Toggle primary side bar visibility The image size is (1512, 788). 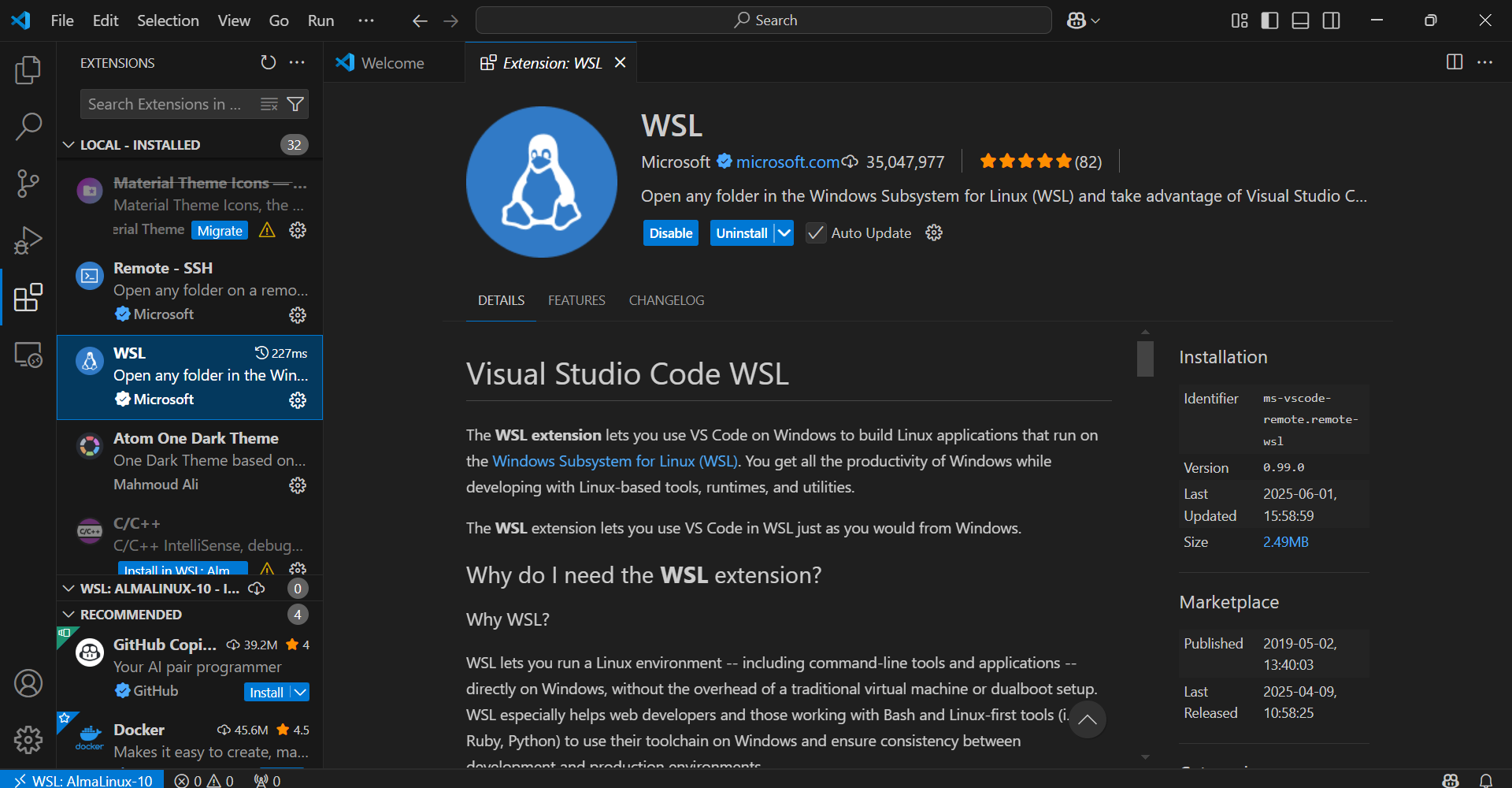[x=1270, y=20]
